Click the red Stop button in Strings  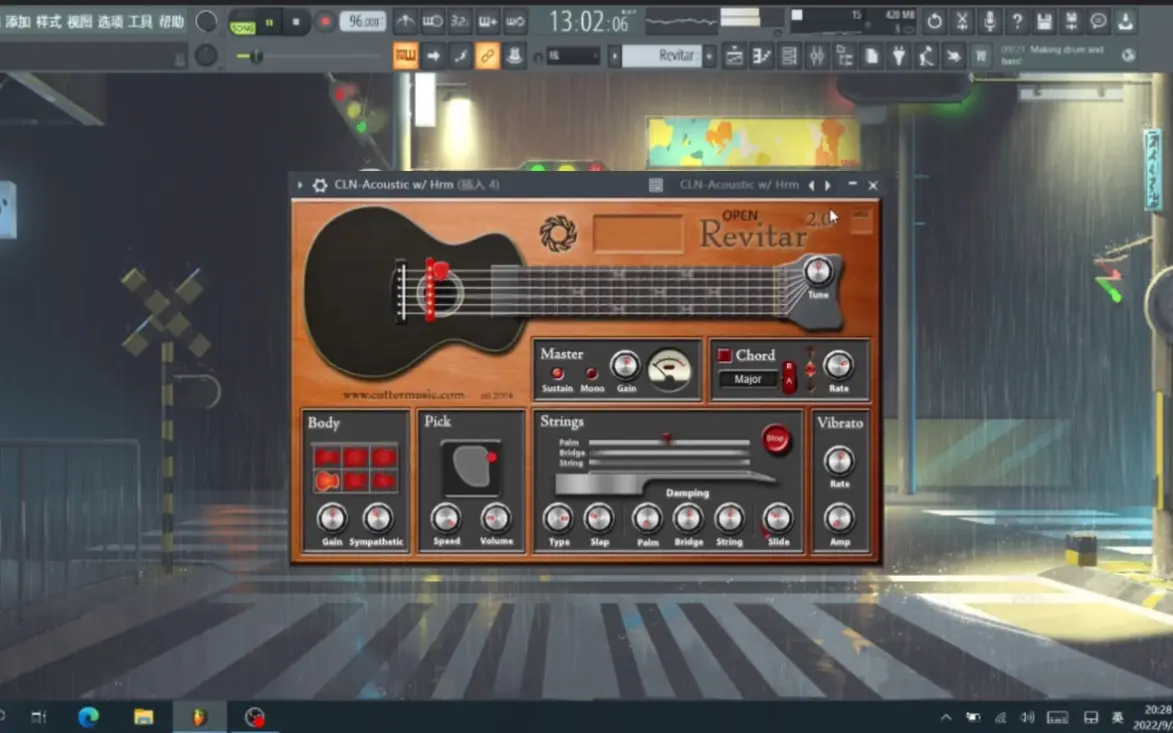coord(777,438)
